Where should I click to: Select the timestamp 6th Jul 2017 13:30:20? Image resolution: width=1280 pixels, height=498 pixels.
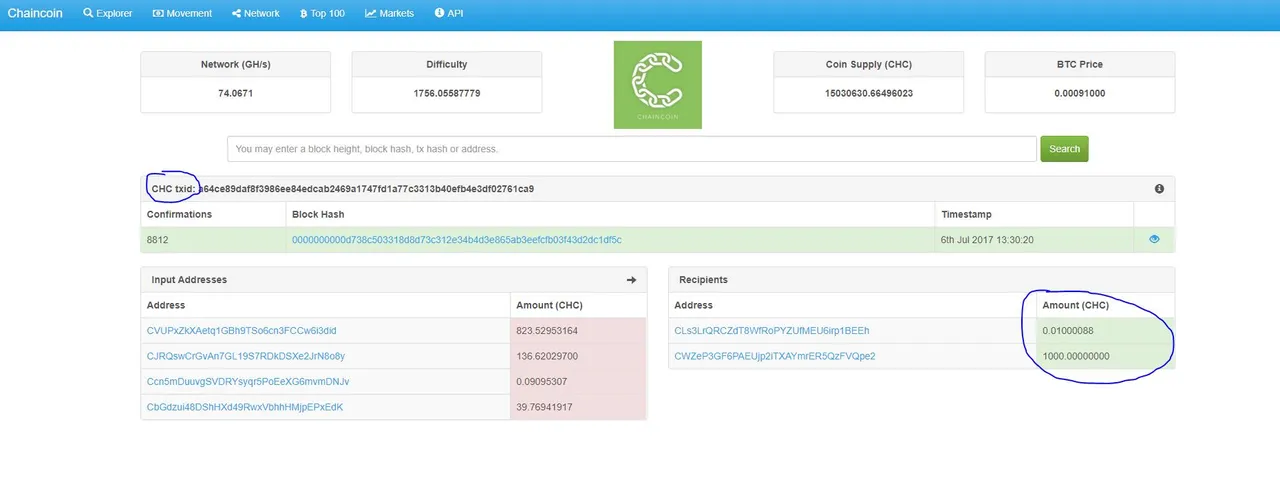987,240
